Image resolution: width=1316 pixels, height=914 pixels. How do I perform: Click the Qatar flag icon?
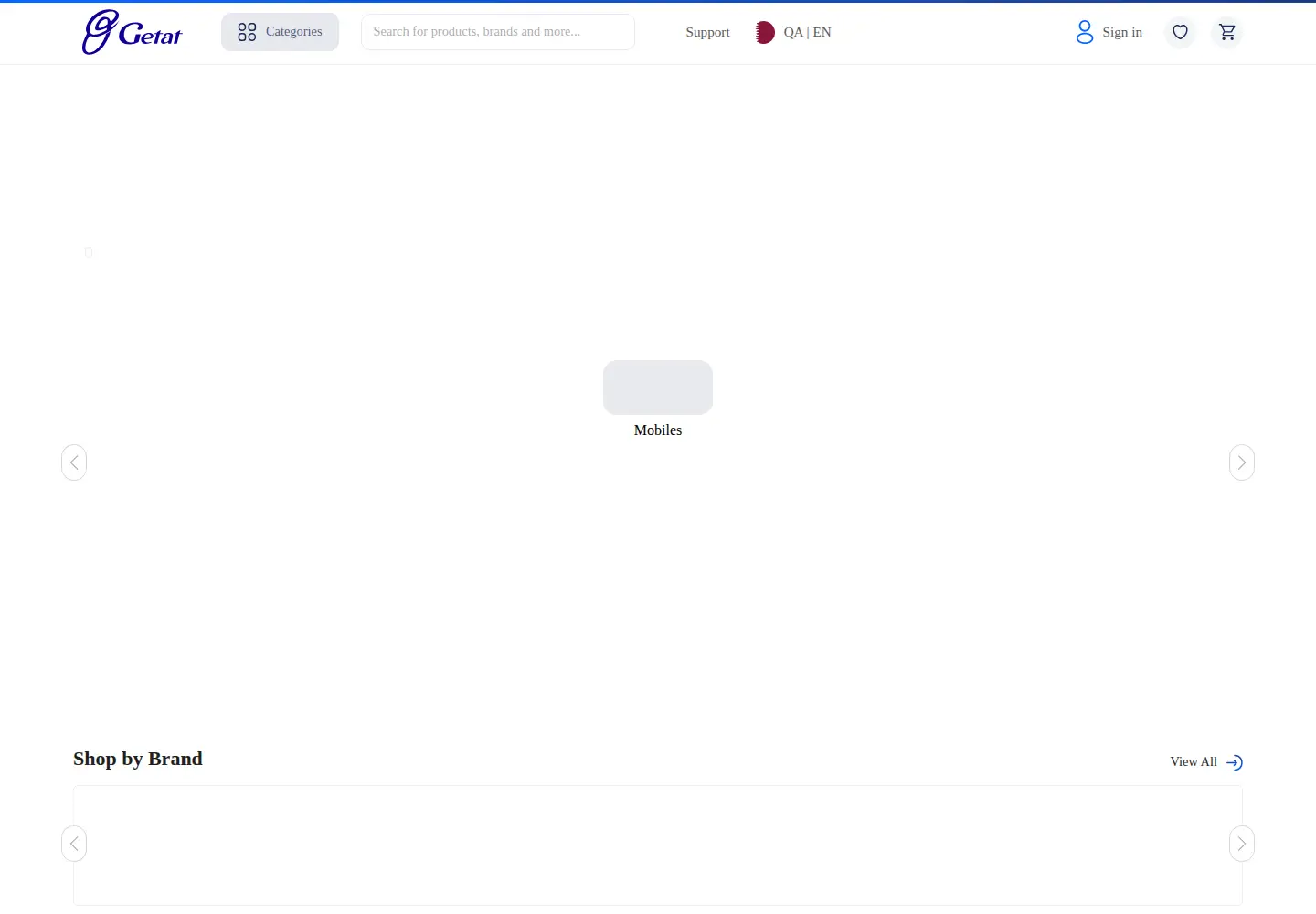[x=765, y=32]
